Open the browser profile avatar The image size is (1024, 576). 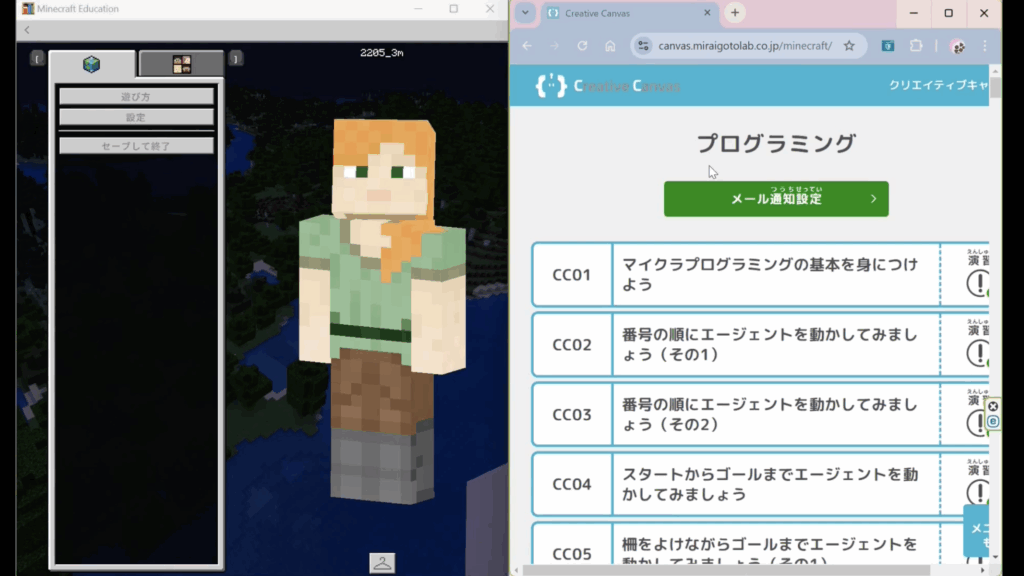point(958,46)
